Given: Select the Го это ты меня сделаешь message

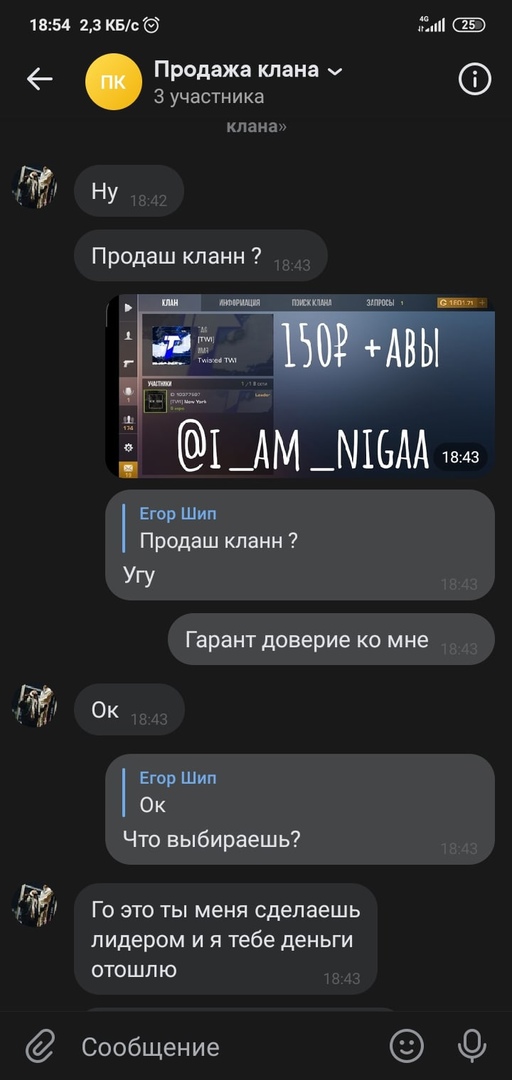Looking at the screenshot, I should pos(225,939).
